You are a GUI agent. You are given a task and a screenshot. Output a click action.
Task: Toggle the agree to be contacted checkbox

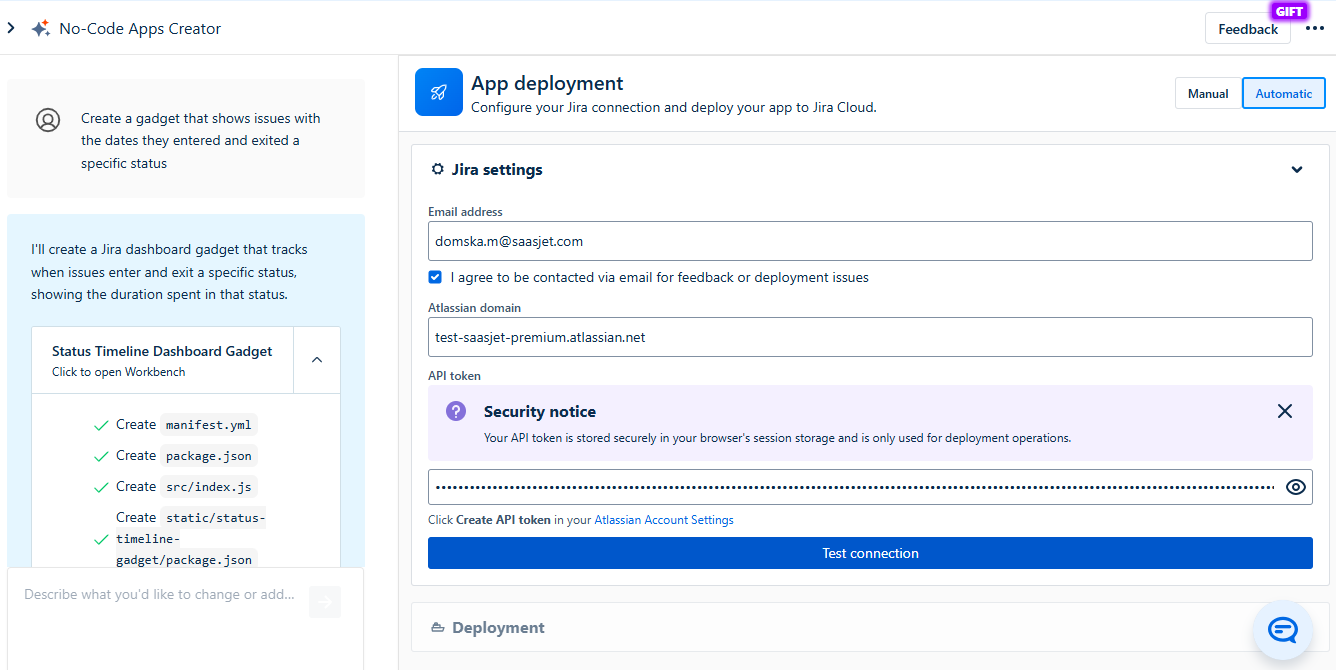[435, 277]
